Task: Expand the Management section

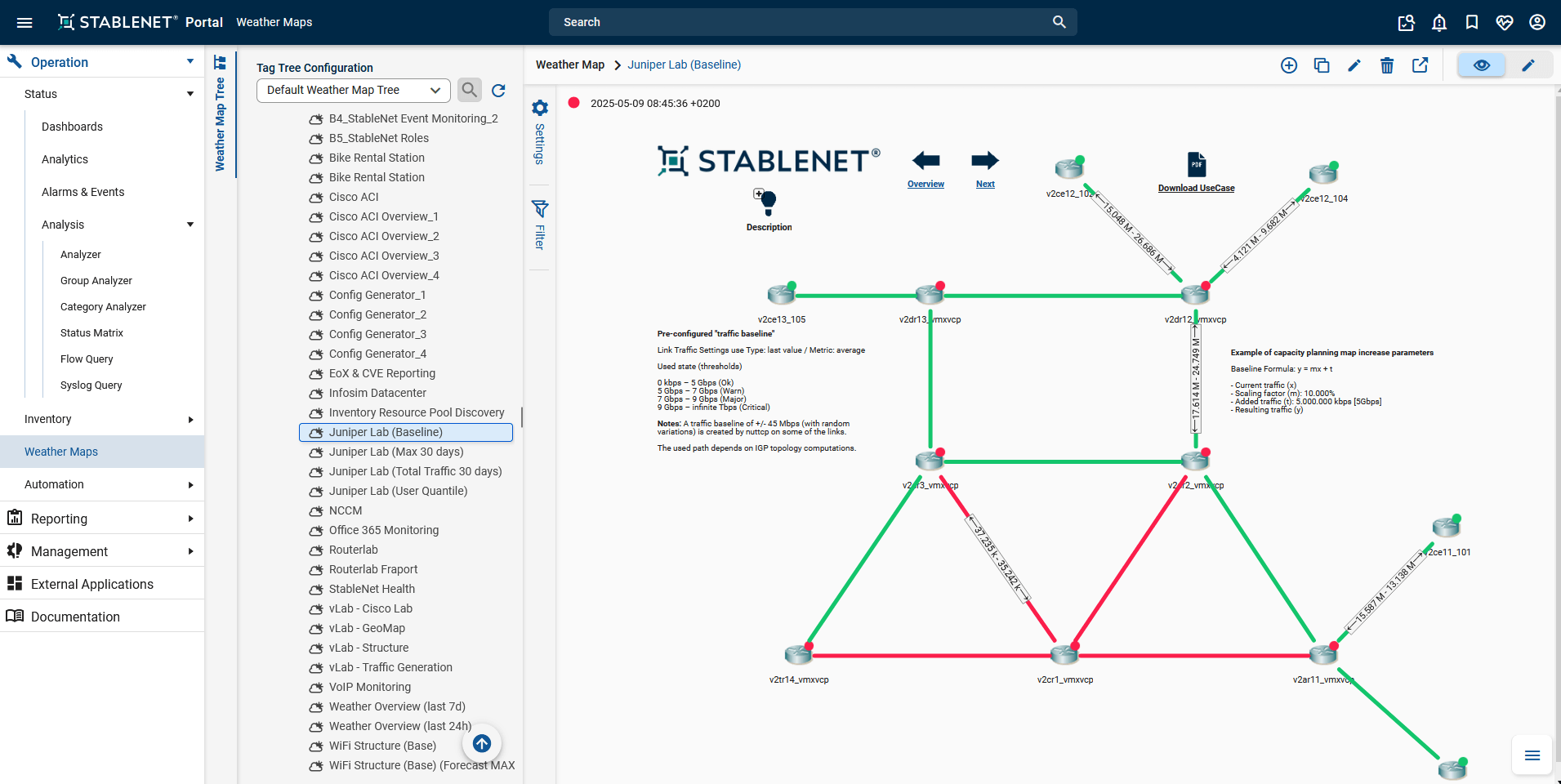Action: 190,551
